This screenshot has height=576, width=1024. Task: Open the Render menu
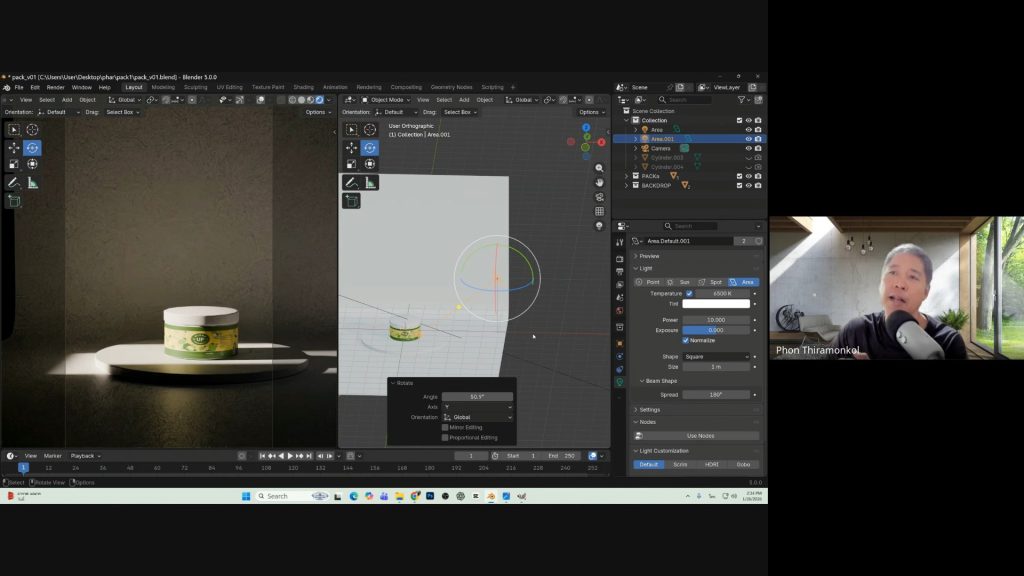(x=55, y=87)
